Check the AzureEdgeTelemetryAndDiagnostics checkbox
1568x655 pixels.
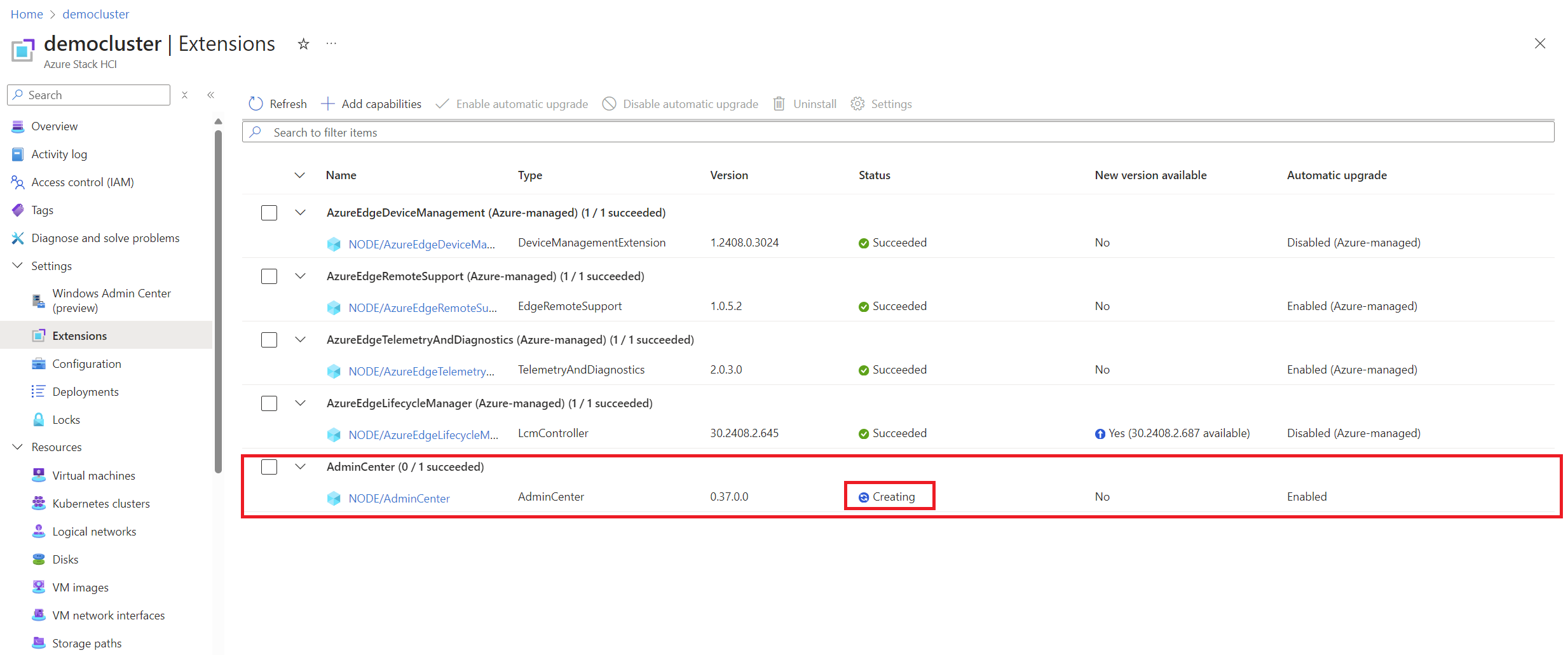tap(269, 340)
